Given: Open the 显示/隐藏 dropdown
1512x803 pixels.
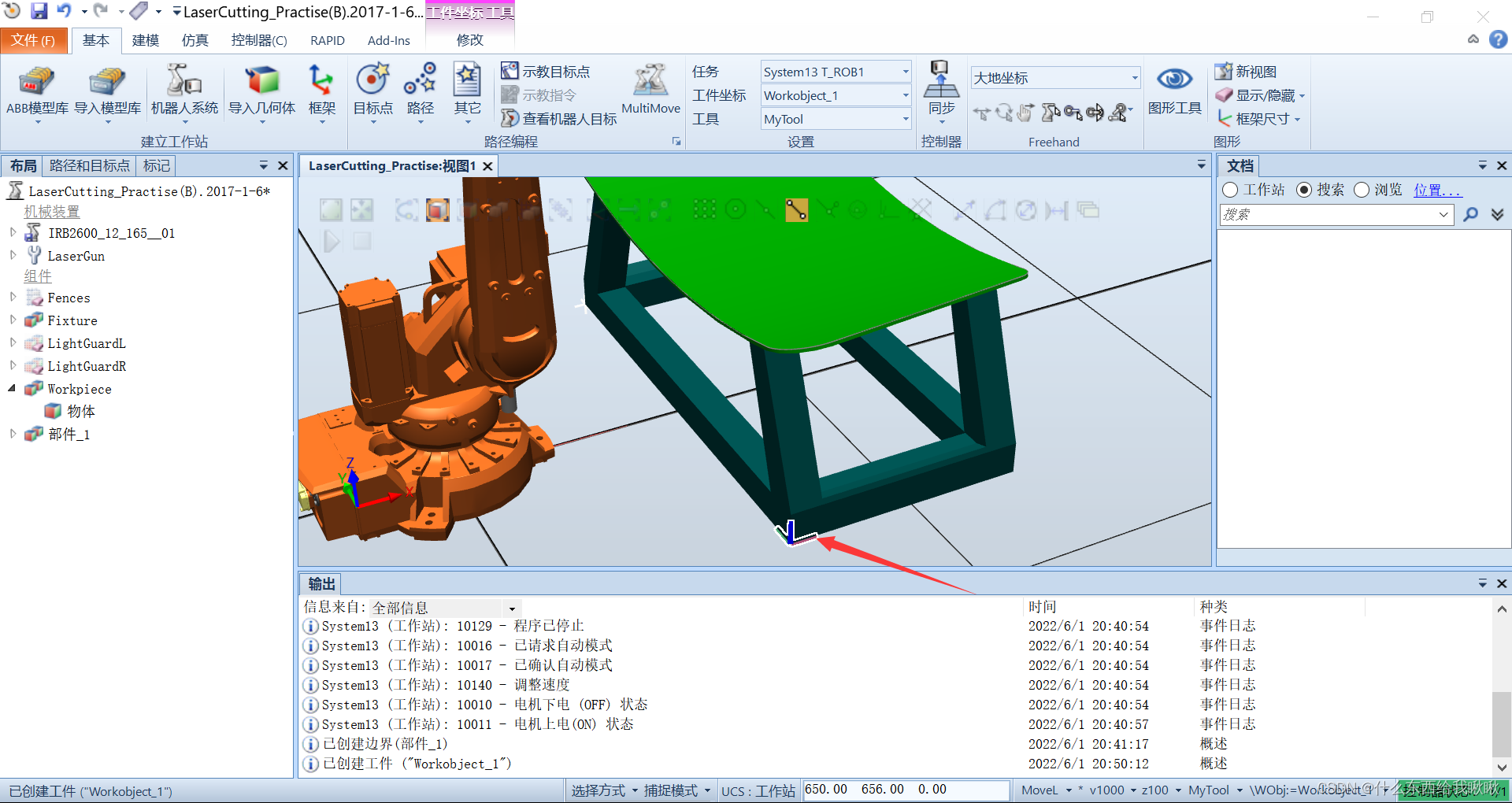Looking at the screenshot, I should [x=1260, y=95].
